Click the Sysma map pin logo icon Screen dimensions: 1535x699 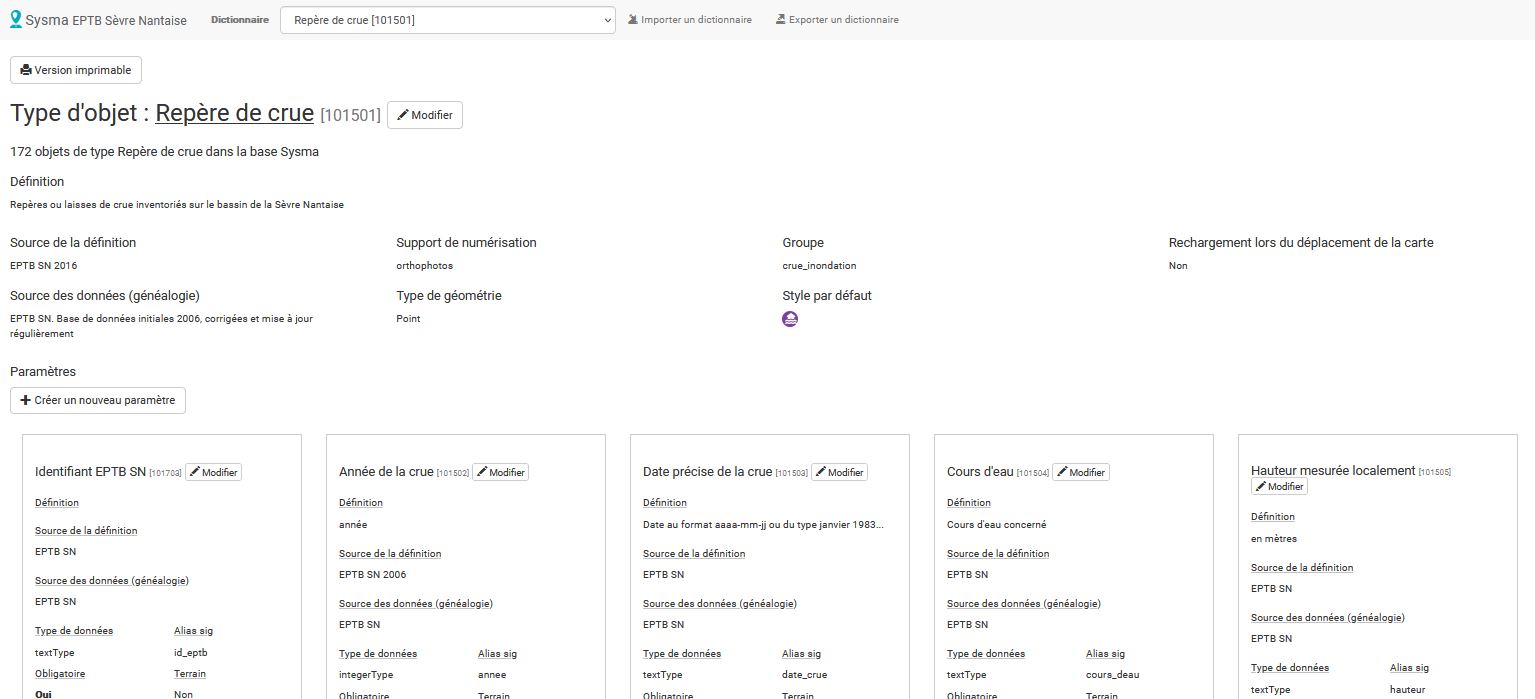tap(16, 19)
